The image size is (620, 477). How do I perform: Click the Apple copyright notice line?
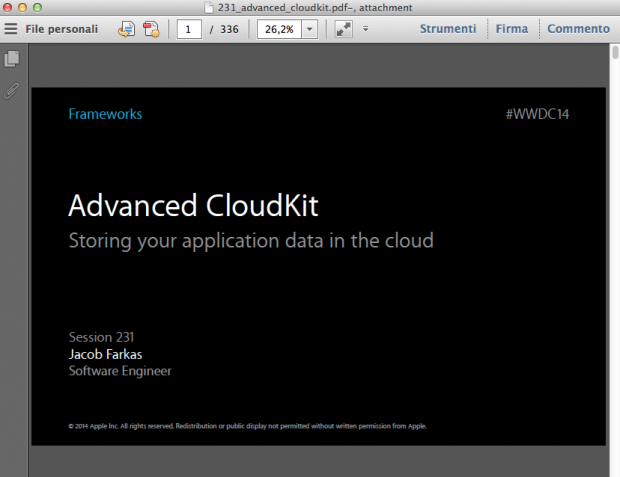[x=248, y=426]
